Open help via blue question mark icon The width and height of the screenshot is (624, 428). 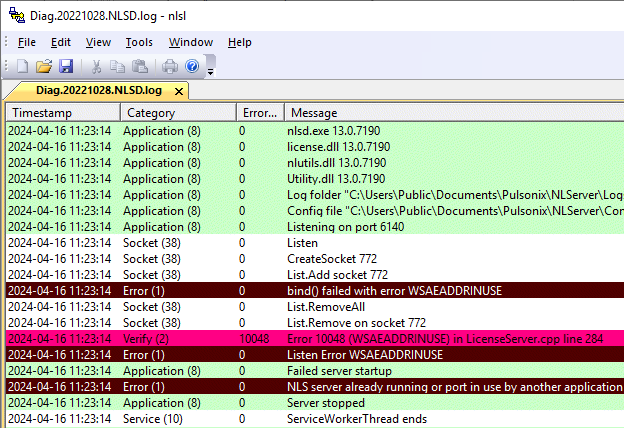click(192, 66)
